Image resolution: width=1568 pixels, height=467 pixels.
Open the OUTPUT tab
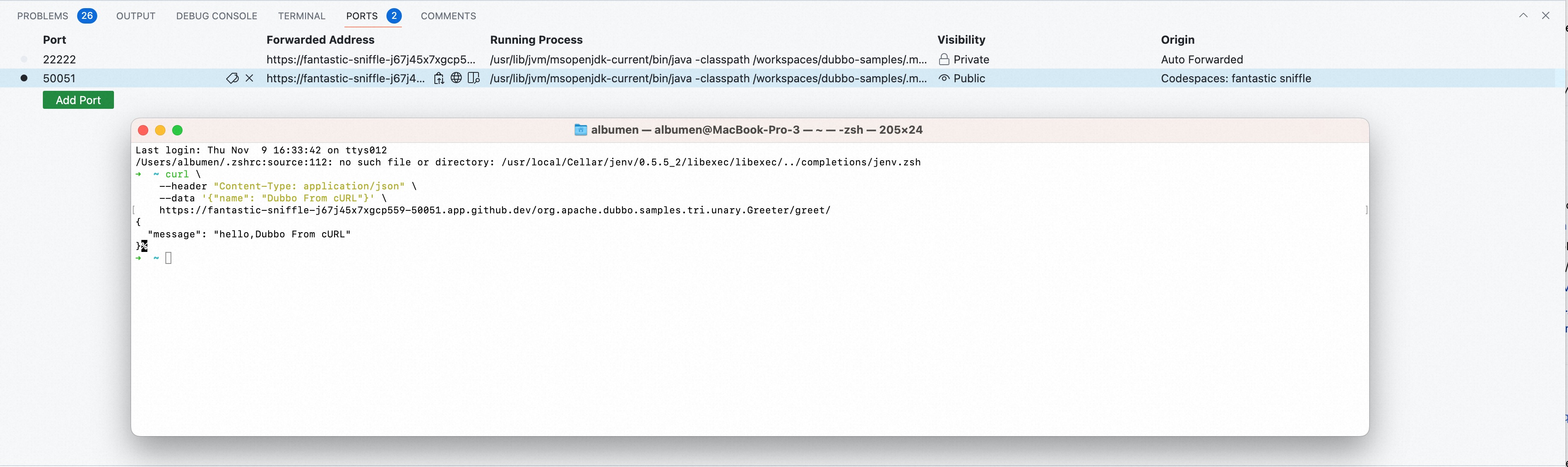(x=136, y=16)
